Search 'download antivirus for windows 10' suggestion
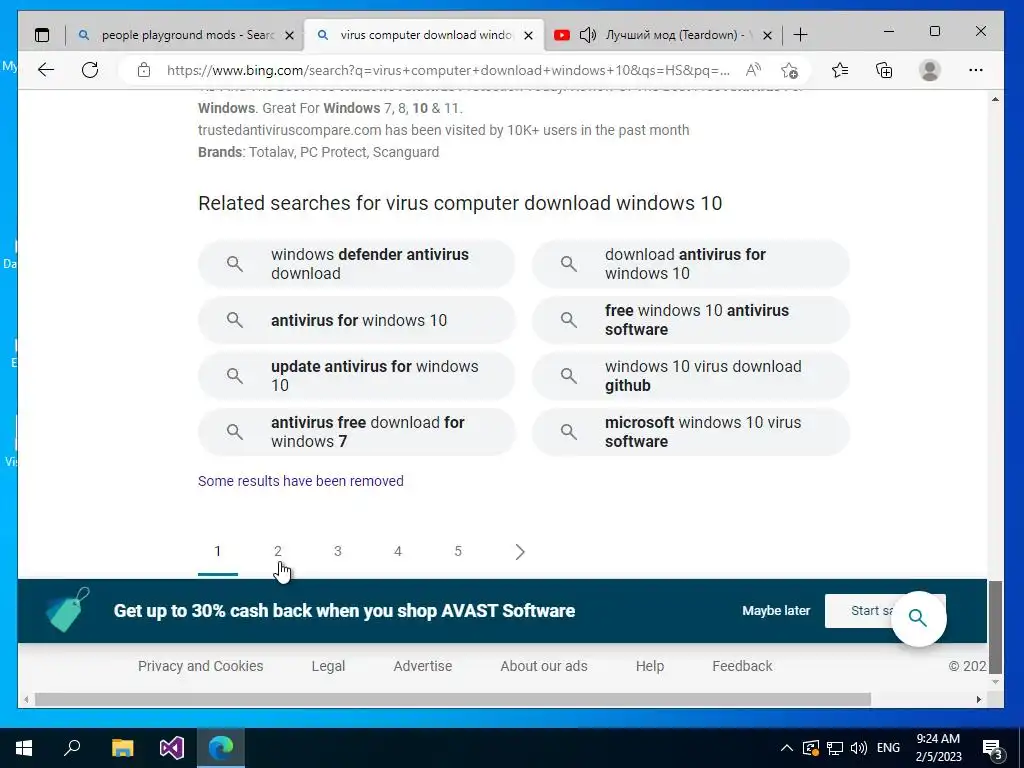The height and width of the screenshot is (768, 1024). point(690,264)
